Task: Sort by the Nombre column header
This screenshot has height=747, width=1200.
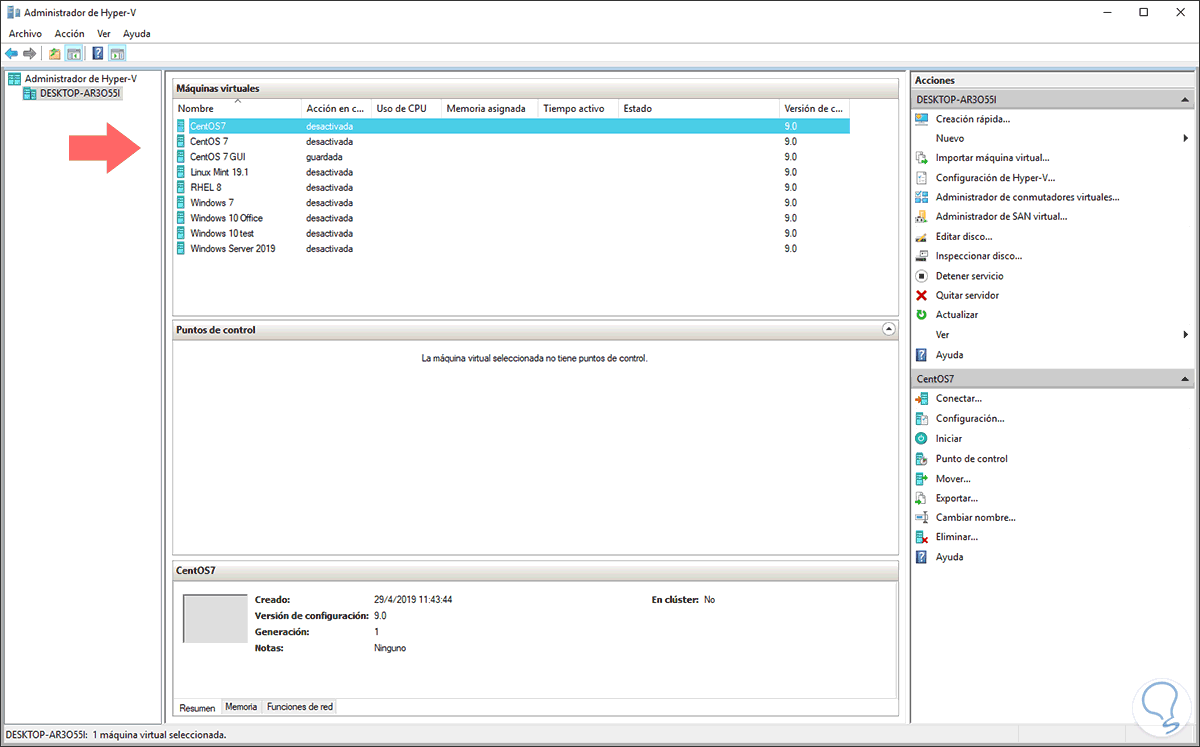Action: [x=237, y=108]
